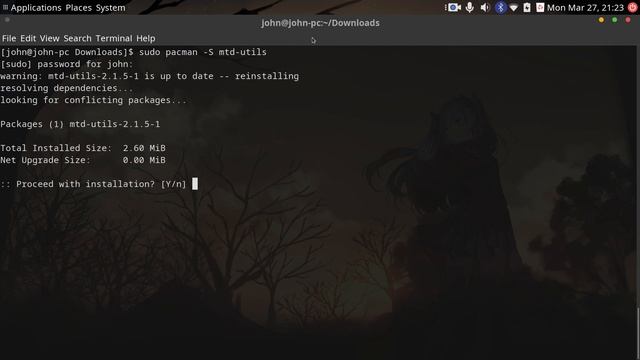Open the Bluetooth tray icon

point(500,7)
